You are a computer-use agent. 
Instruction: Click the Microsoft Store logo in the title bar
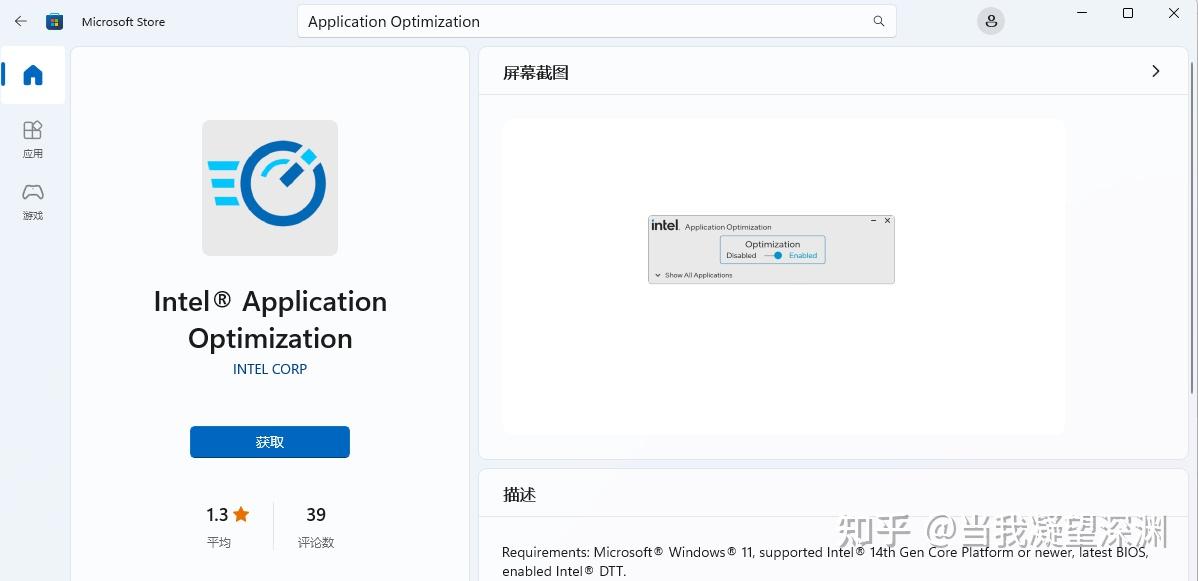(x=55, y=20)
